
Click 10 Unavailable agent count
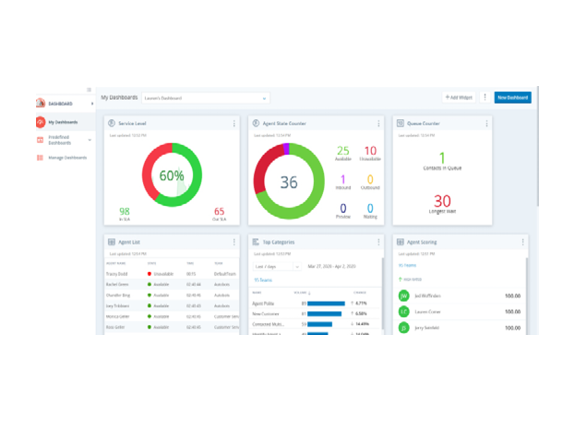coord(370,151)
